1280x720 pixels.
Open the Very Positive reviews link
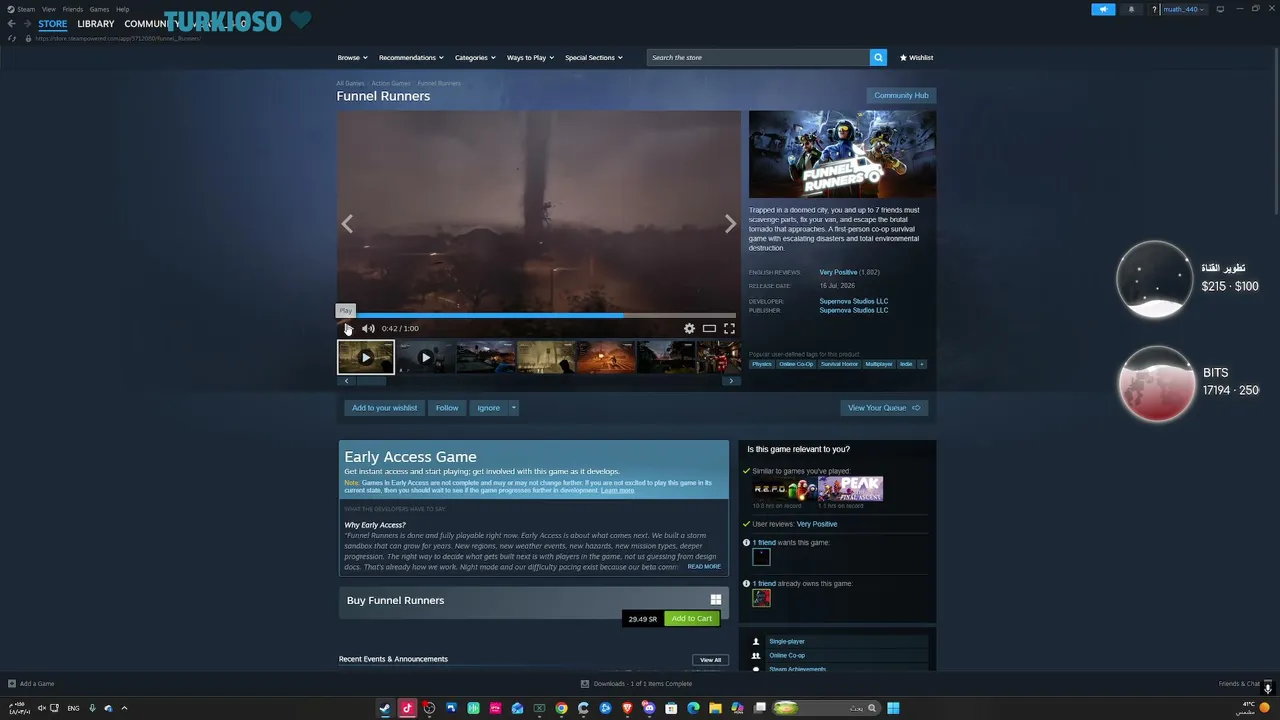[838, 272]
